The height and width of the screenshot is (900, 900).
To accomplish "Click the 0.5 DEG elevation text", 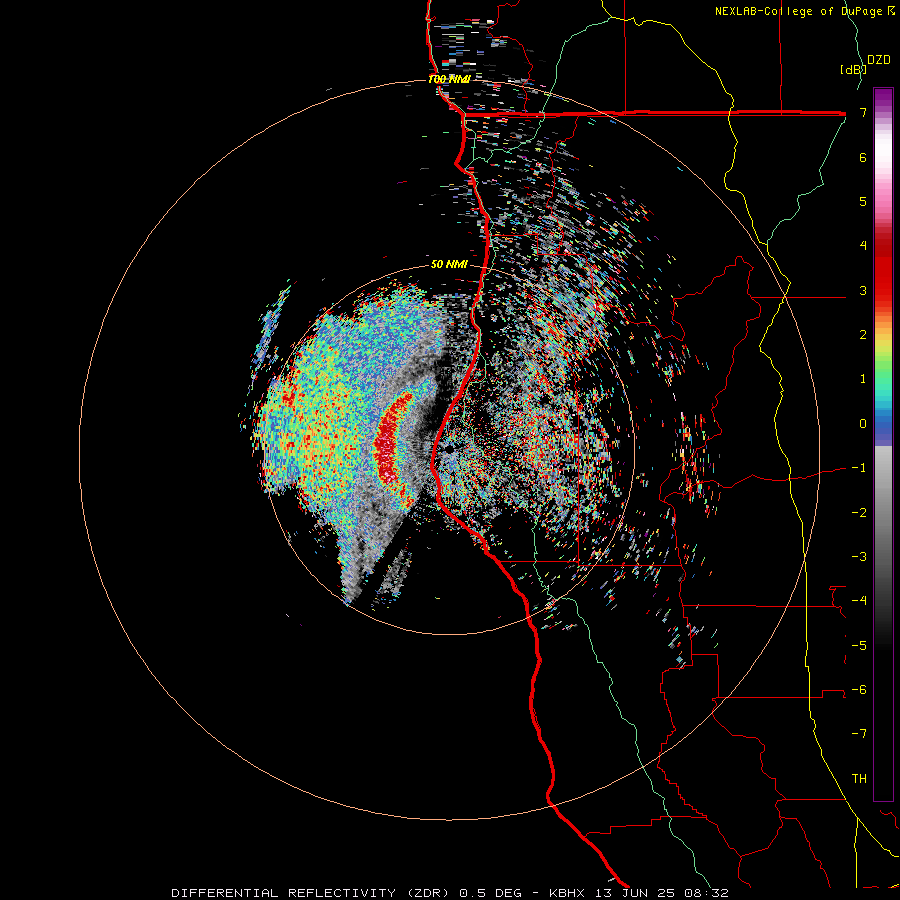I will pyautogui.click(x=491, y=893).
